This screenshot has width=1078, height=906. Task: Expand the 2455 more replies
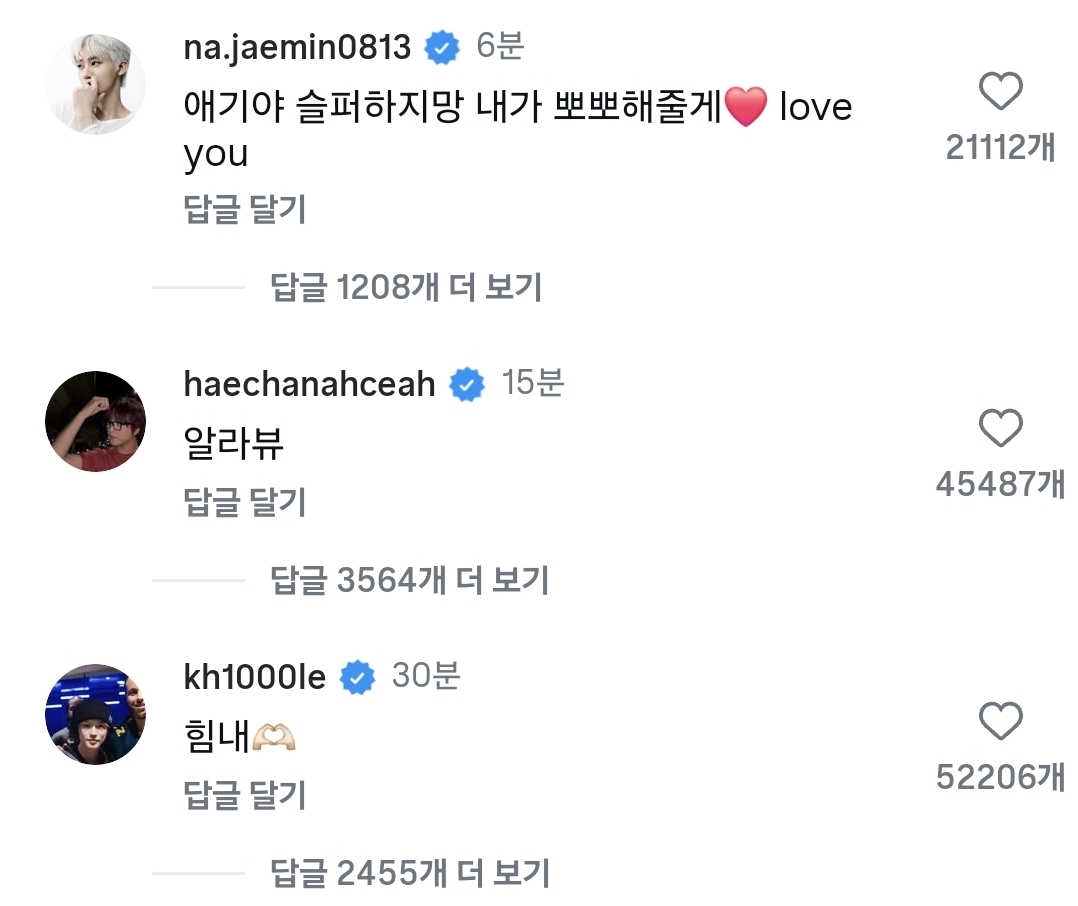click(x=410, y=873)
